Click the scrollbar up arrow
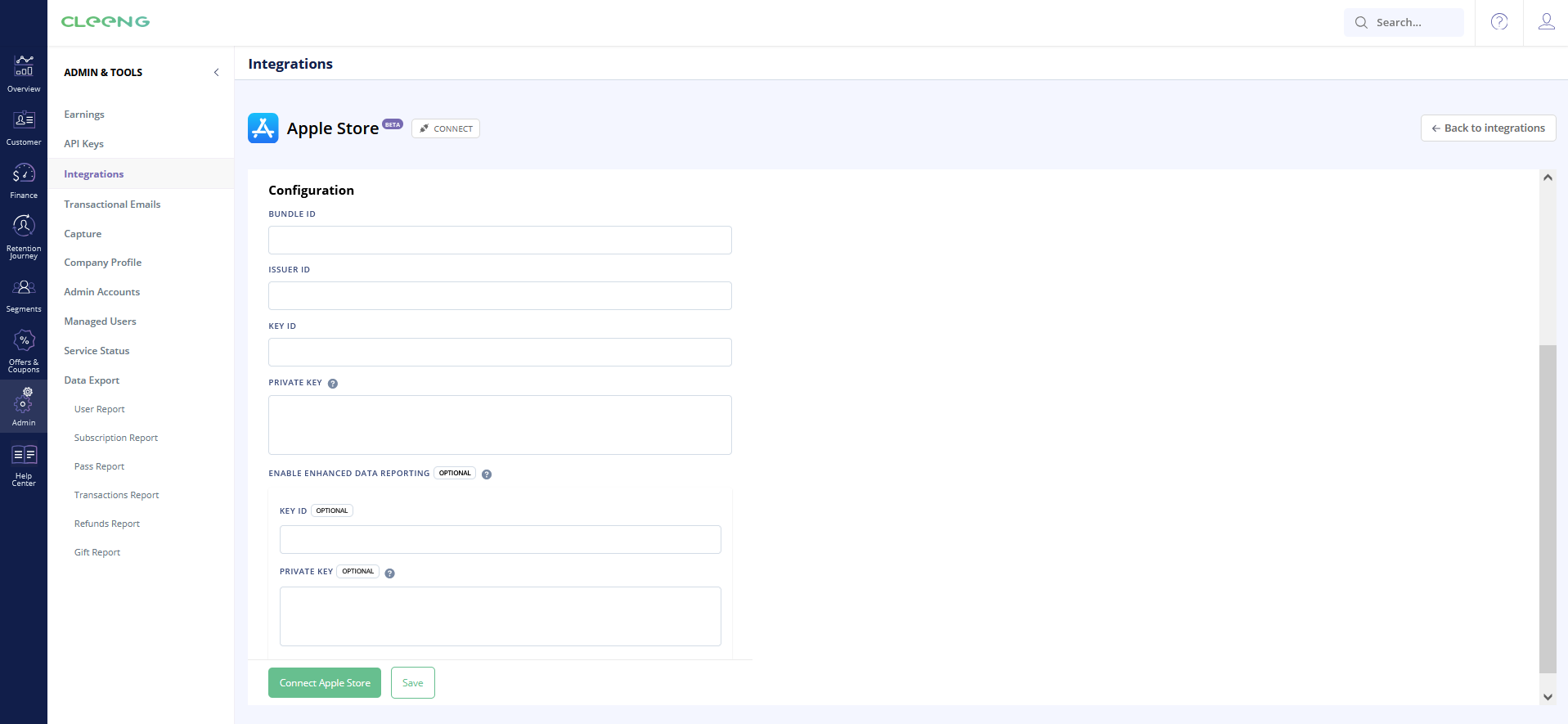The height and width of the screenshot is (724, 1568). pyautogui.click(x=1548, y=178)
